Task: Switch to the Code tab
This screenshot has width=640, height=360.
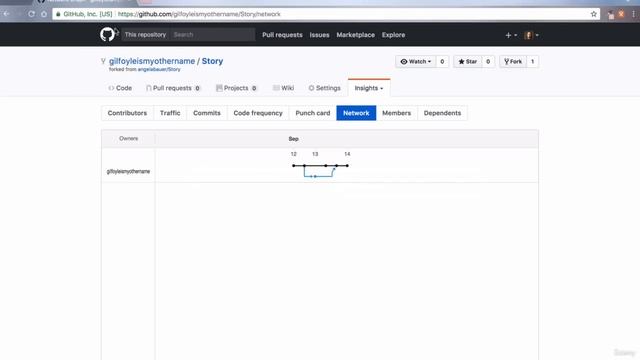Action: (120, 88)
